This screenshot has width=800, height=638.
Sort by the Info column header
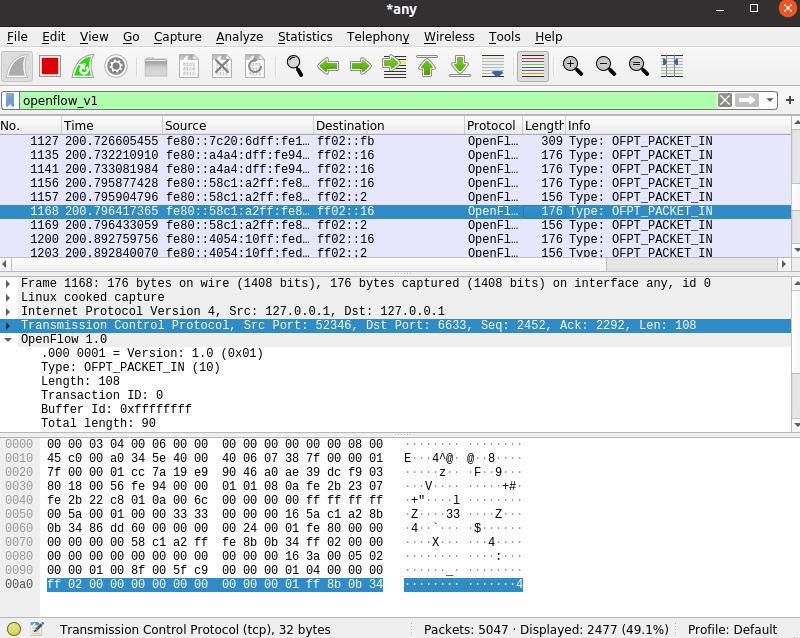678,126
